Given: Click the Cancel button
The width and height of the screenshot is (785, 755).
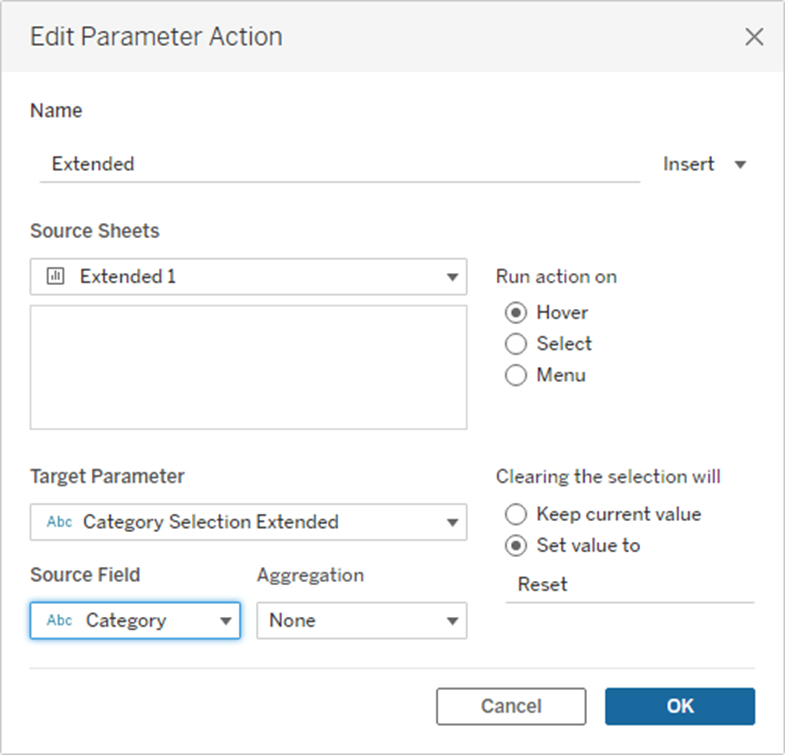Looking at the screenshot, I should [511, 706].
